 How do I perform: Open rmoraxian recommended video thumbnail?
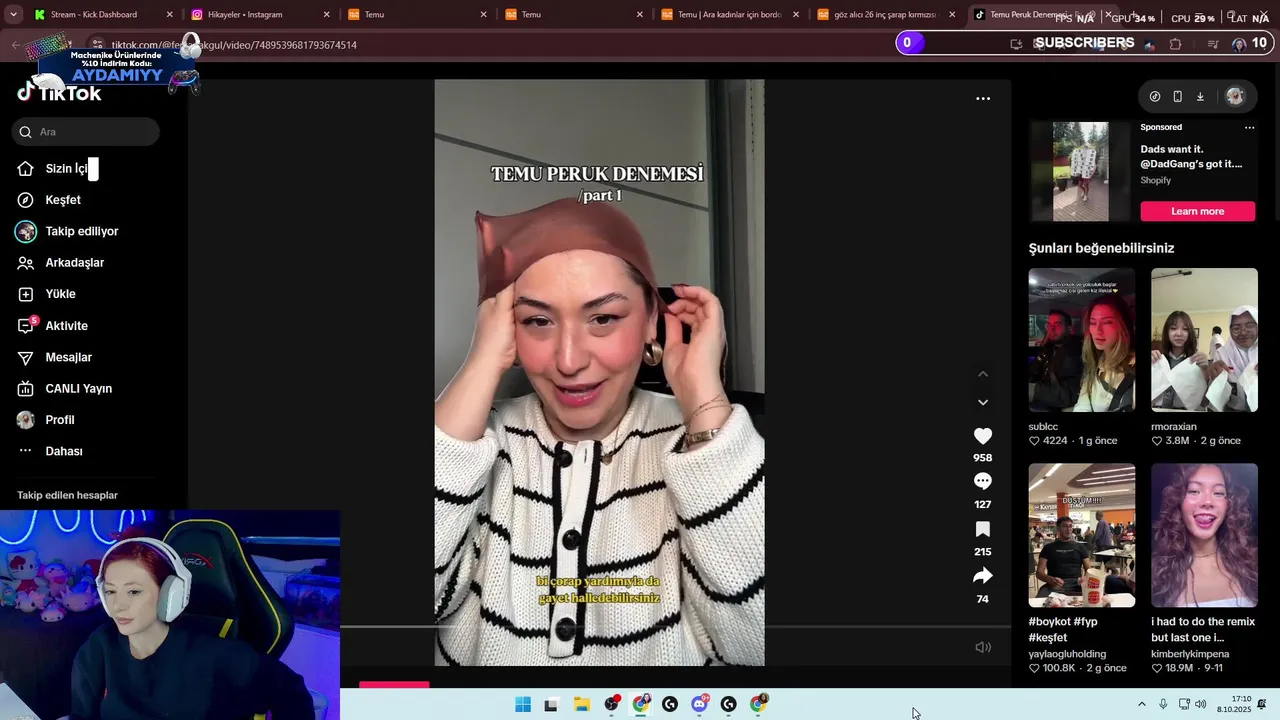(1204, 340)
